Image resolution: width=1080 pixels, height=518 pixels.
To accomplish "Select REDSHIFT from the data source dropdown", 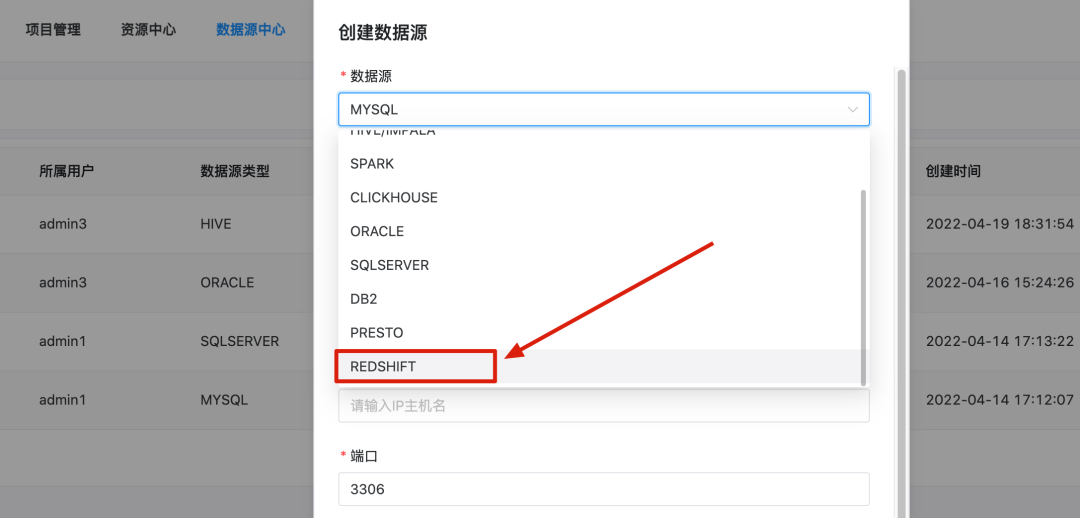I will click(383, 366).
